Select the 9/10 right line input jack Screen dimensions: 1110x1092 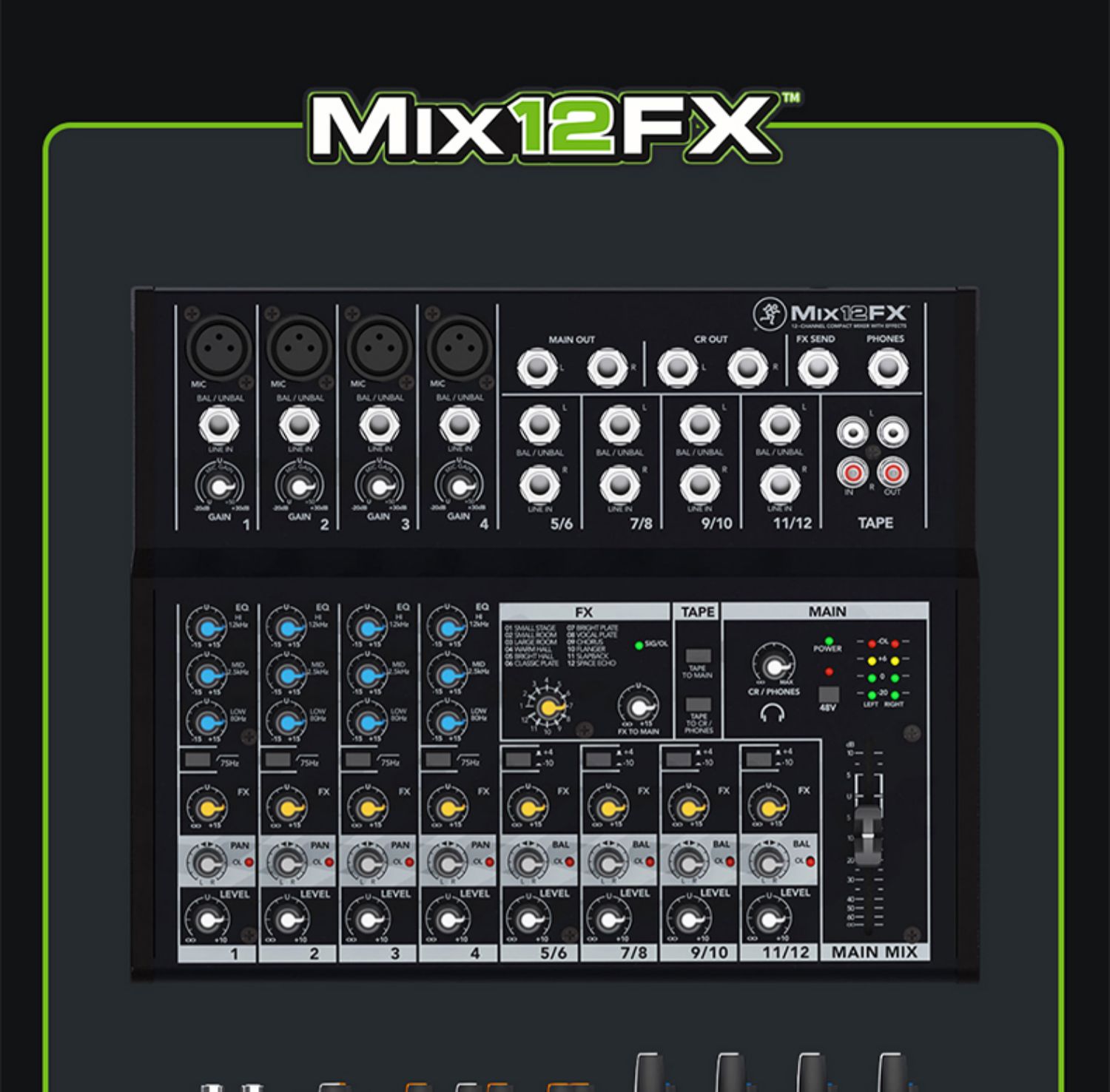click(x=699, y=485)
